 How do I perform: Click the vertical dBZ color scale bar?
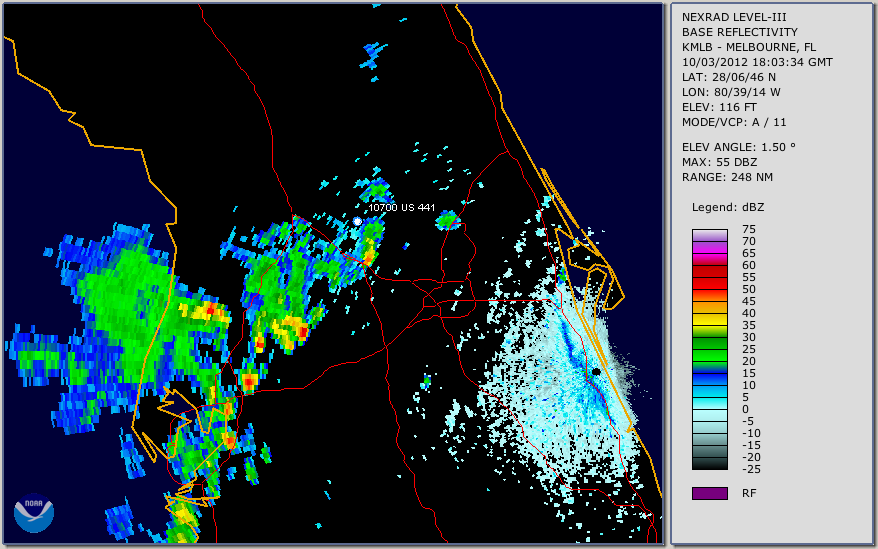coord(709,349)
